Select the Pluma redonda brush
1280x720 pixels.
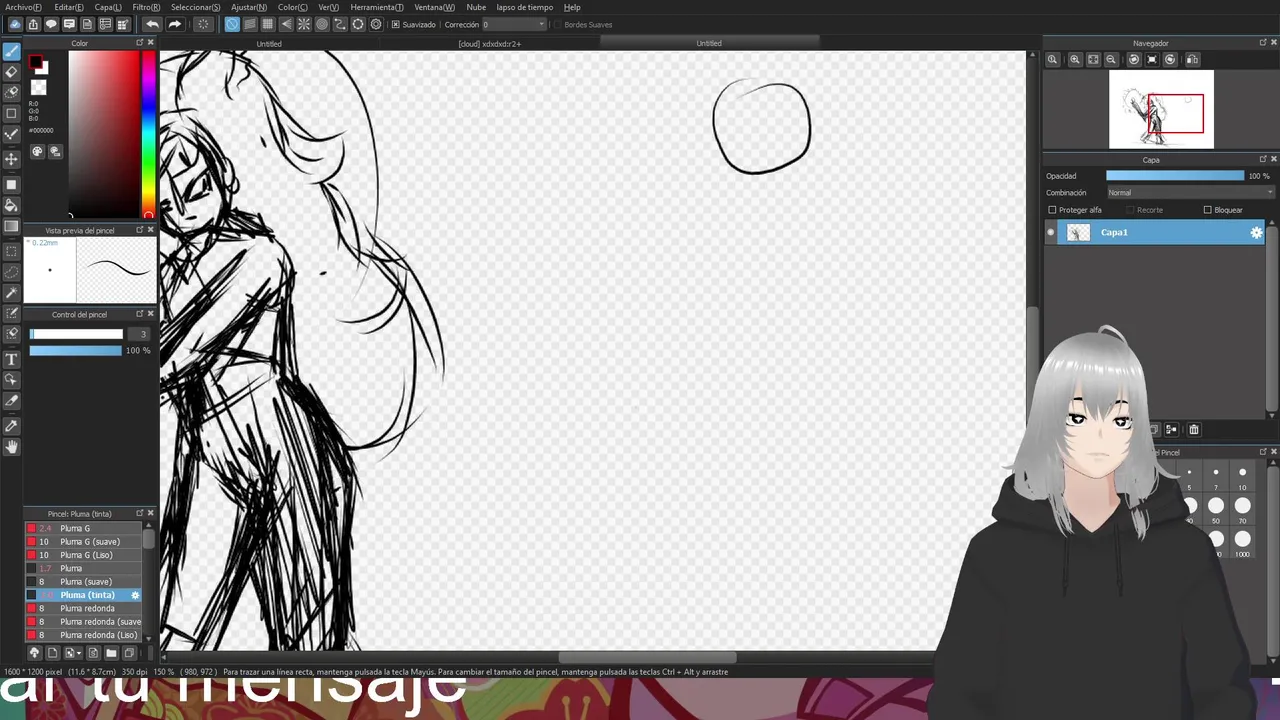(83, 608)
